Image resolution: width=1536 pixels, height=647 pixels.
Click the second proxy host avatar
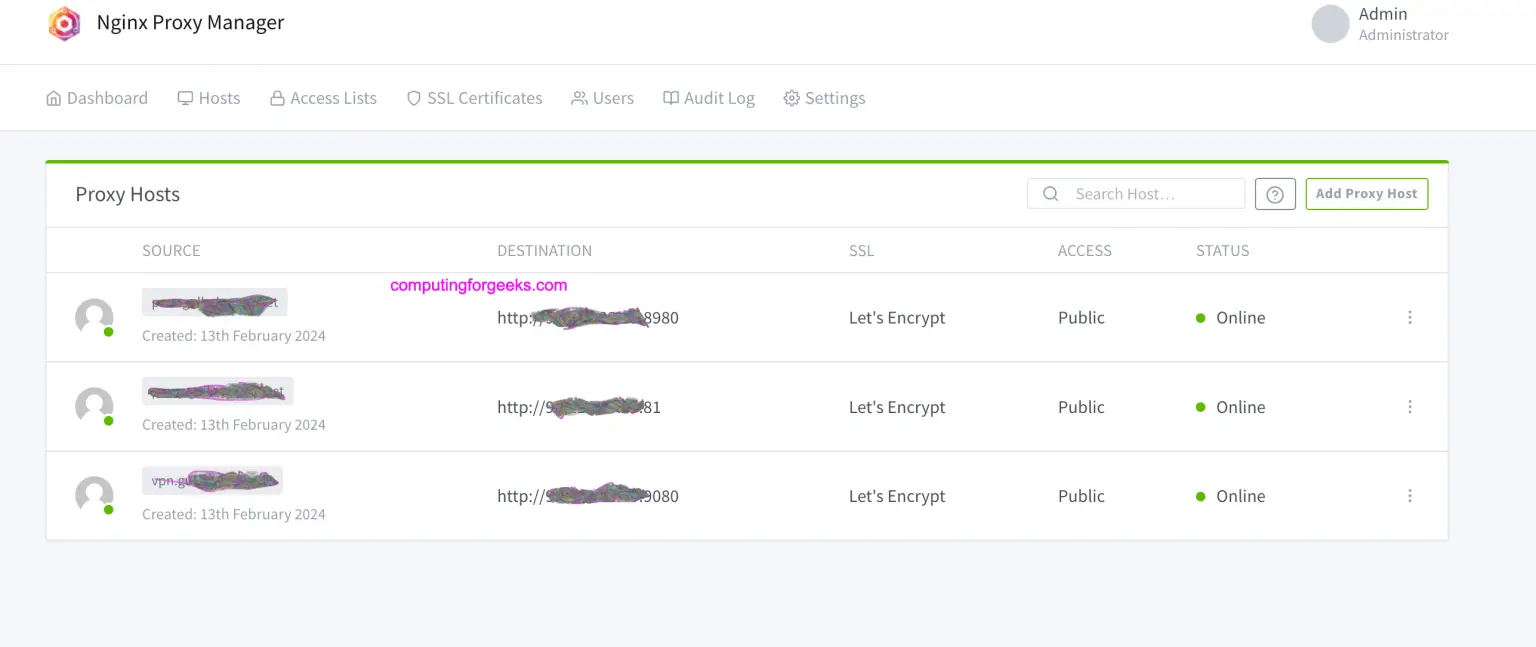coord(94,406)
